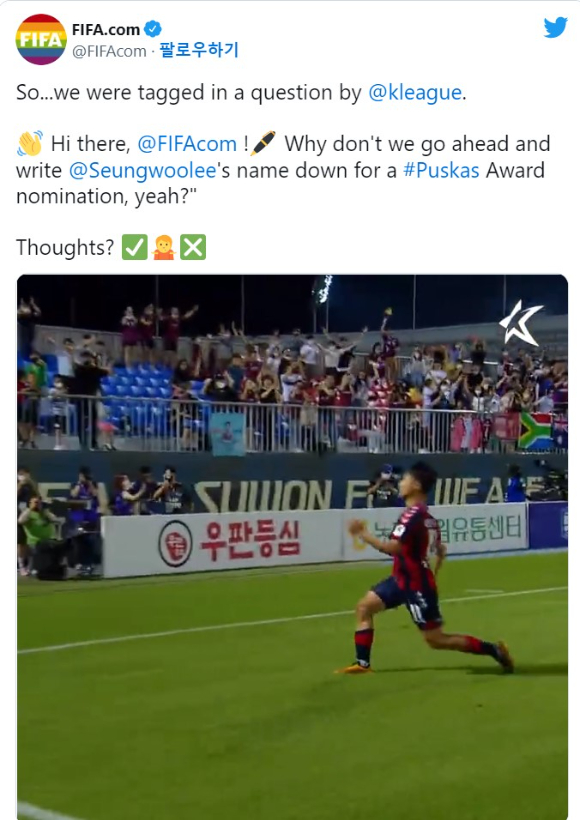Click the South African flag in stands
This screenshot has height=820, width=580.
pyautogui.click(x=535, y=430)
